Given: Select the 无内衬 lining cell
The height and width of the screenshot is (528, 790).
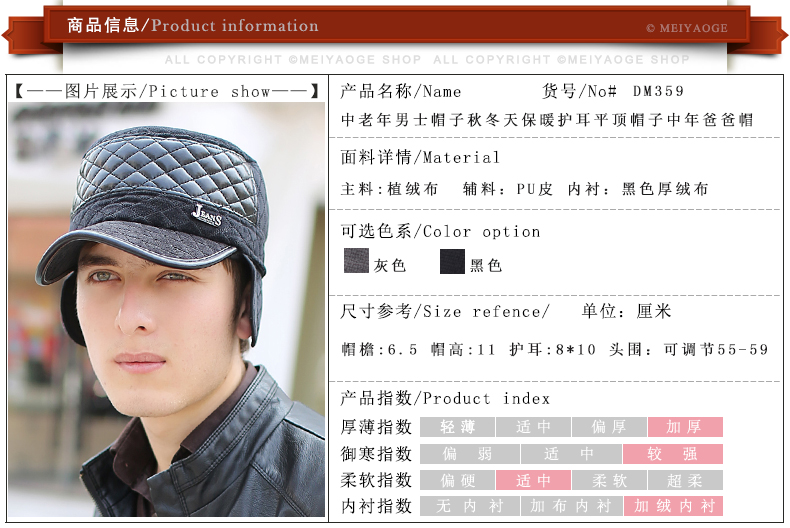Looking at the screenshot, I should point(470,506).
